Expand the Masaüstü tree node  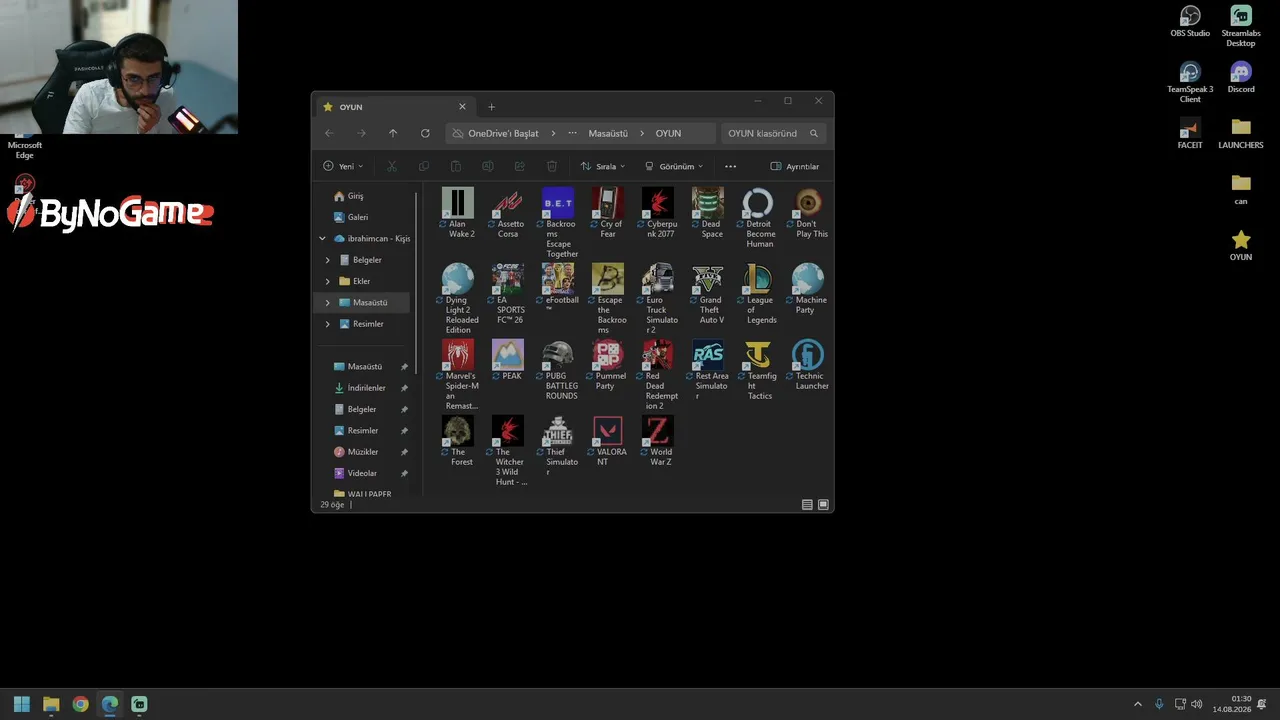pos(327,302)
